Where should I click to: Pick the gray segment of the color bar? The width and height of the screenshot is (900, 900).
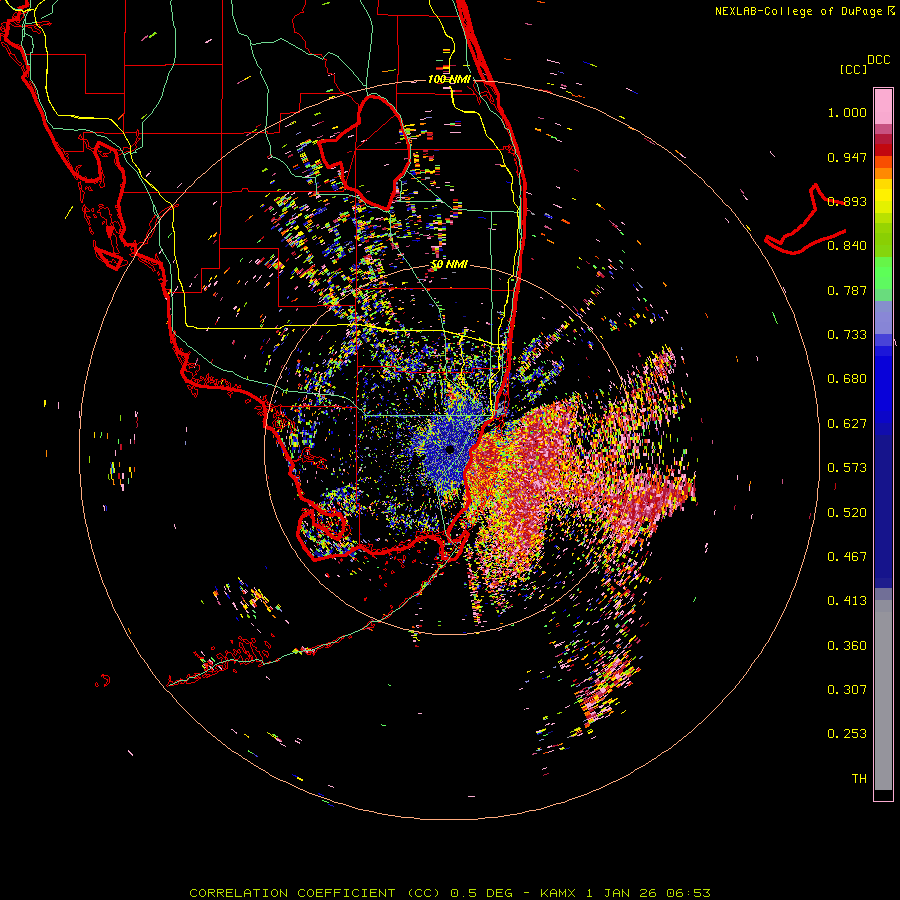pyautogui.click(x=883, y=695)
